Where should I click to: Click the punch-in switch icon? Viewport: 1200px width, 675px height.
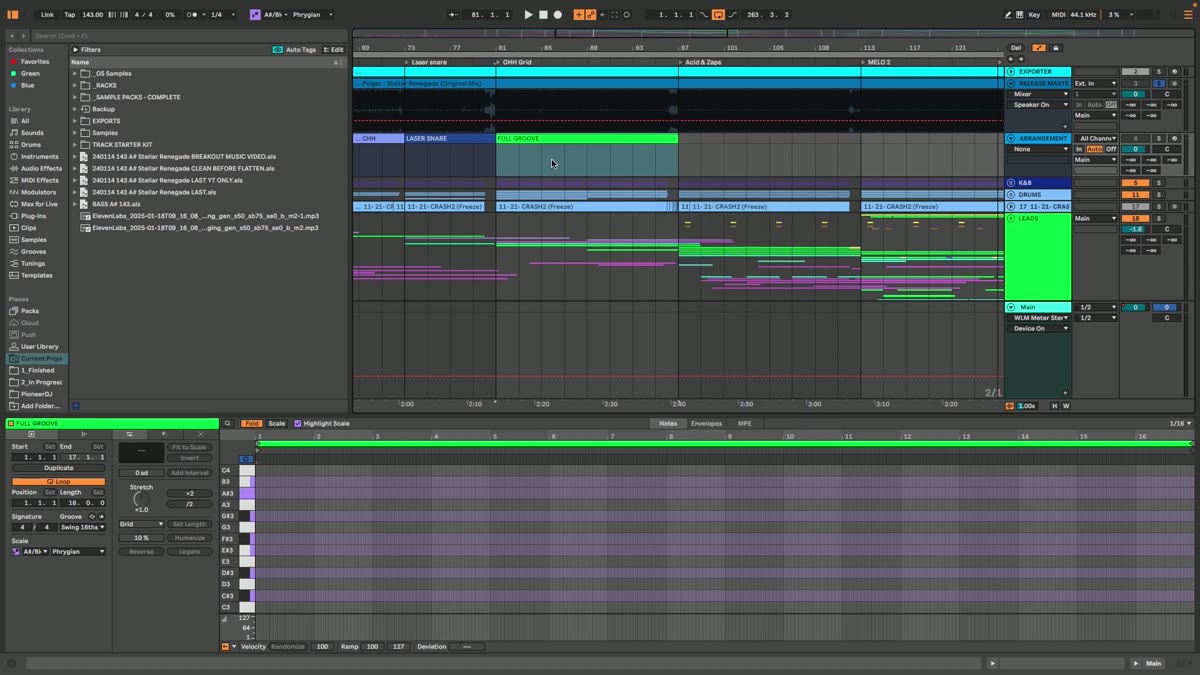point(704,15)
